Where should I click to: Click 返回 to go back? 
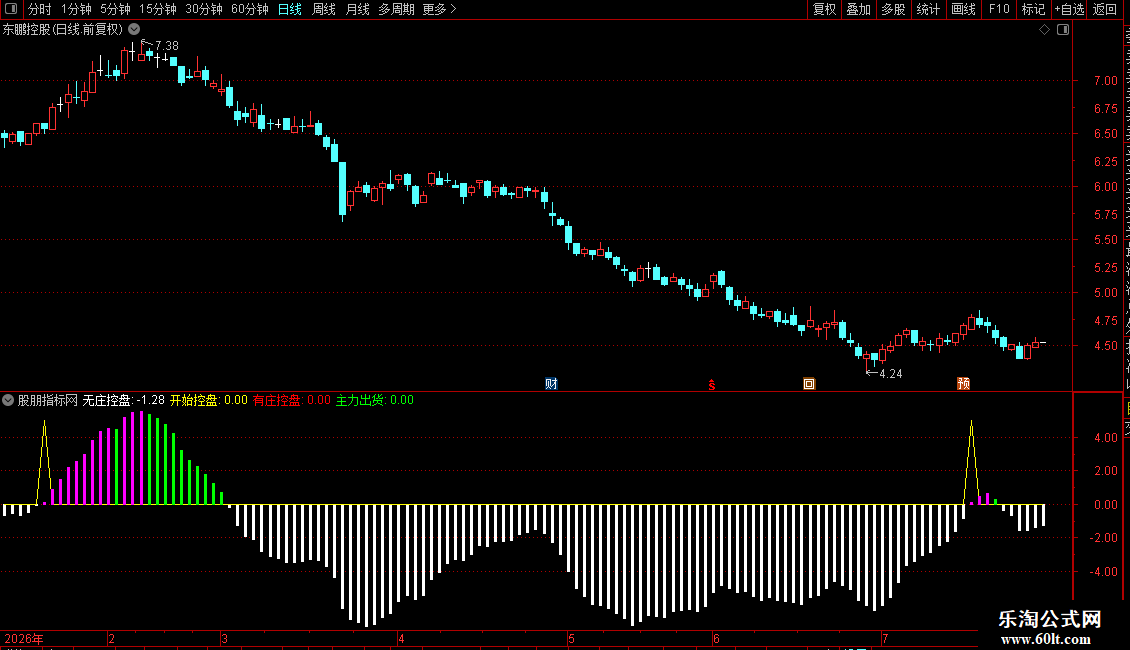point(1105,9)
